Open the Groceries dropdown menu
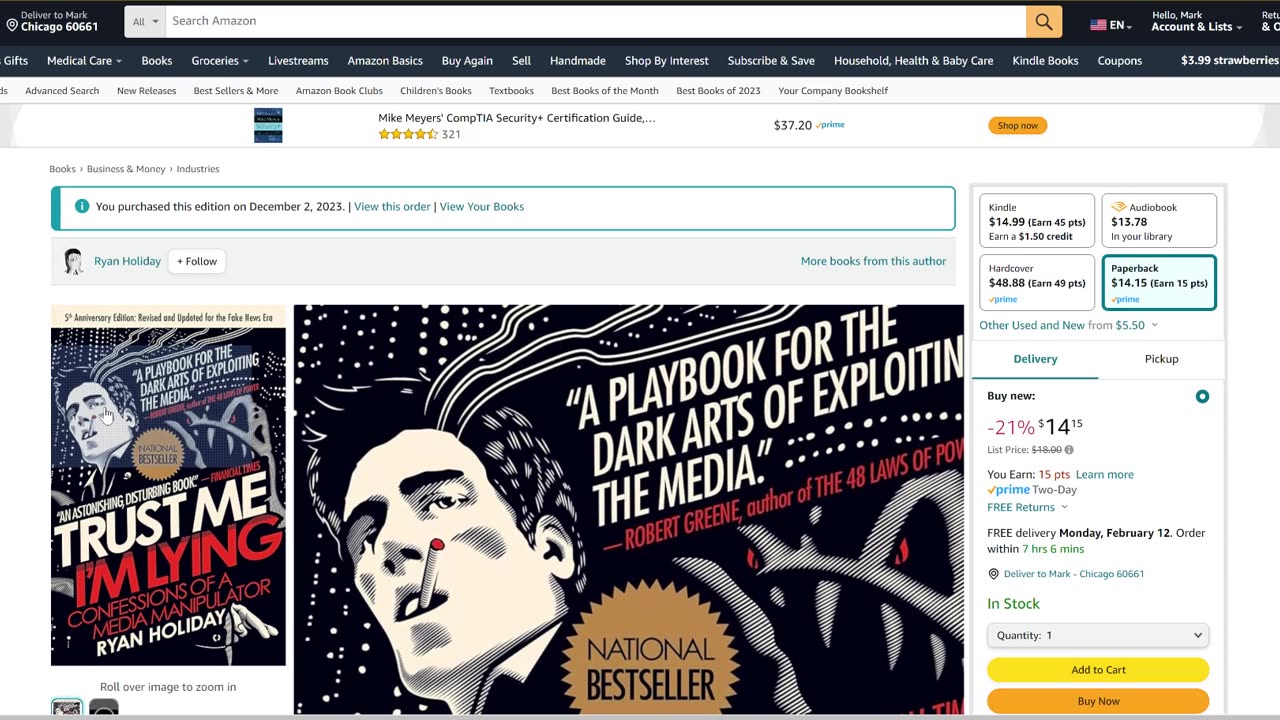The height and width of the screenshot is (720, 1280). pos(220,61)
